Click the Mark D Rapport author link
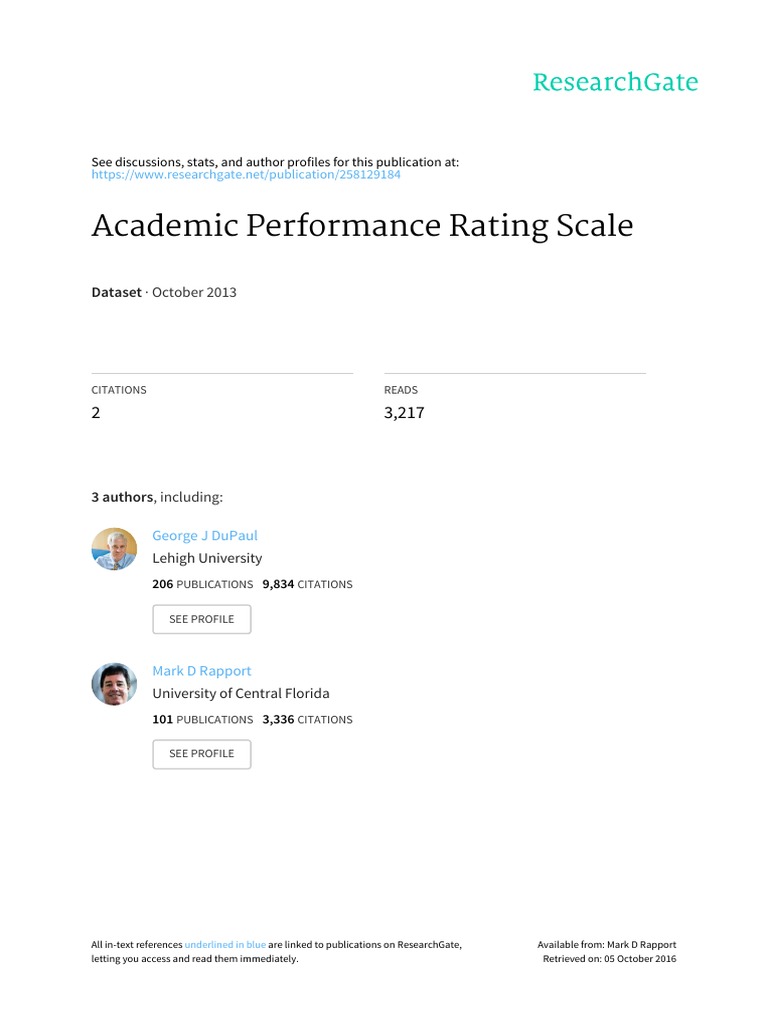This screenshot has height=1024, width=768. 201,670
